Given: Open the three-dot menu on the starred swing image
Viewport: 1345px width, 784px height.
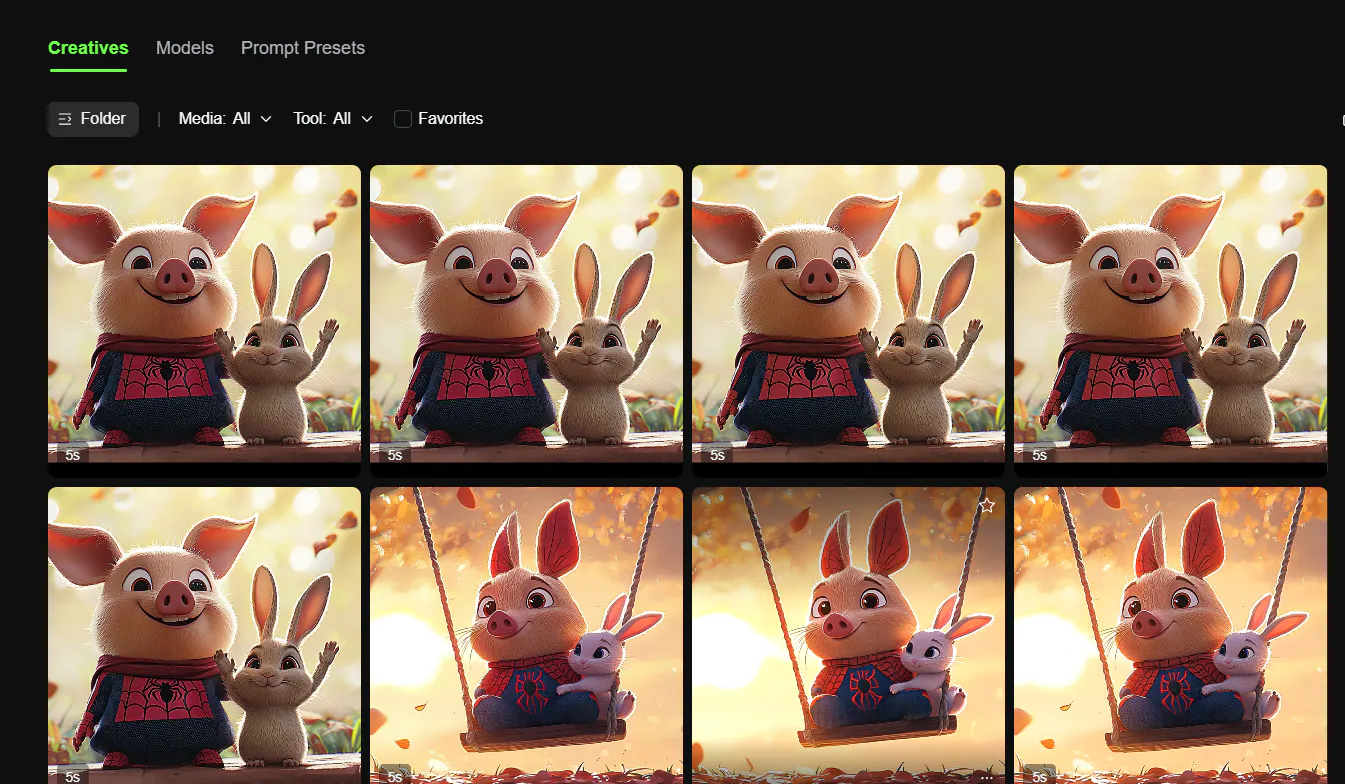Looking at the screenshot, I should 987,777.
